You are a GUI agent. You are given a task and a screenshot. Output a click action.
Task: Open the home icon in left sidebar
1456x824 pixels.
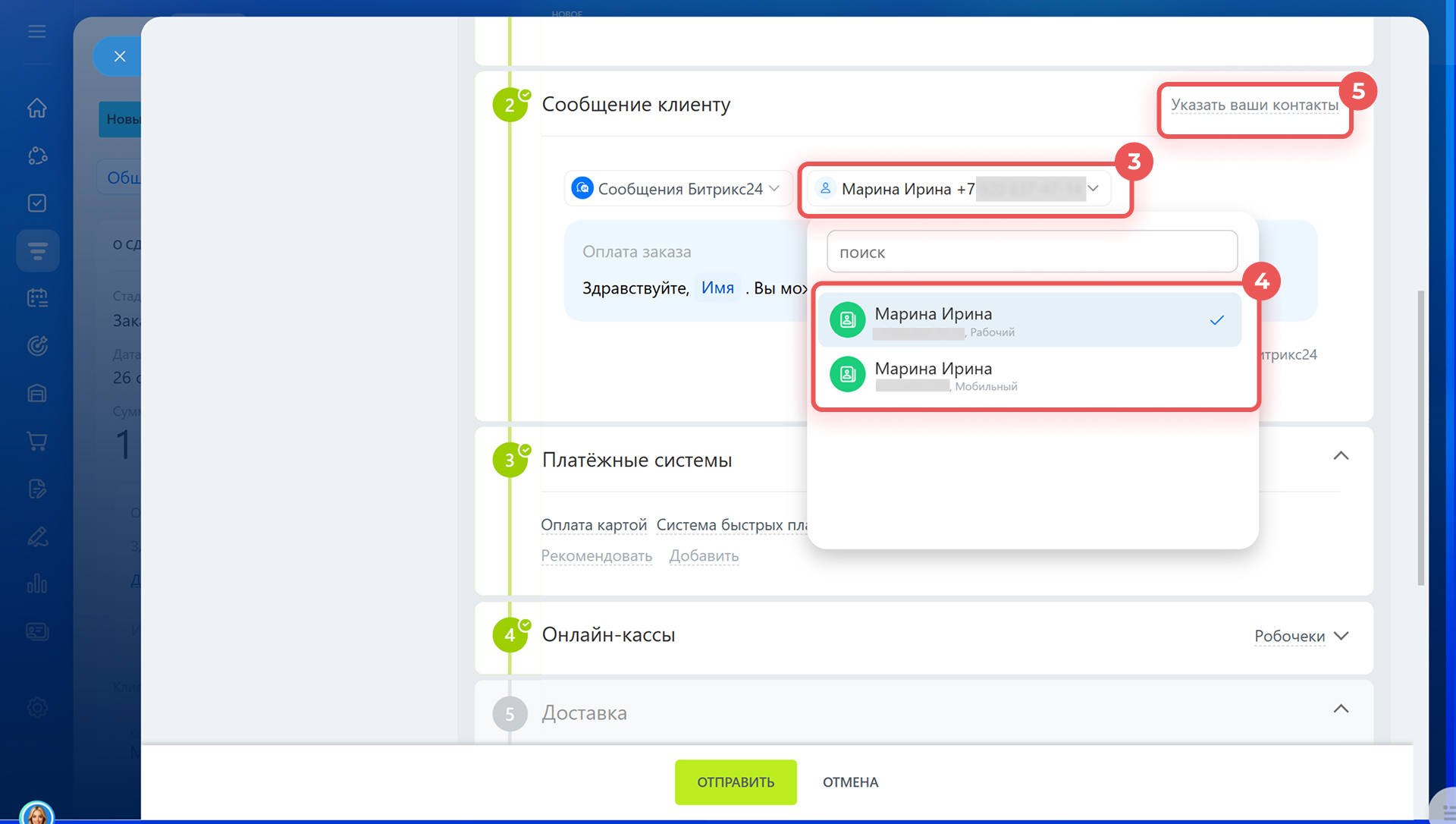point(37,108)
